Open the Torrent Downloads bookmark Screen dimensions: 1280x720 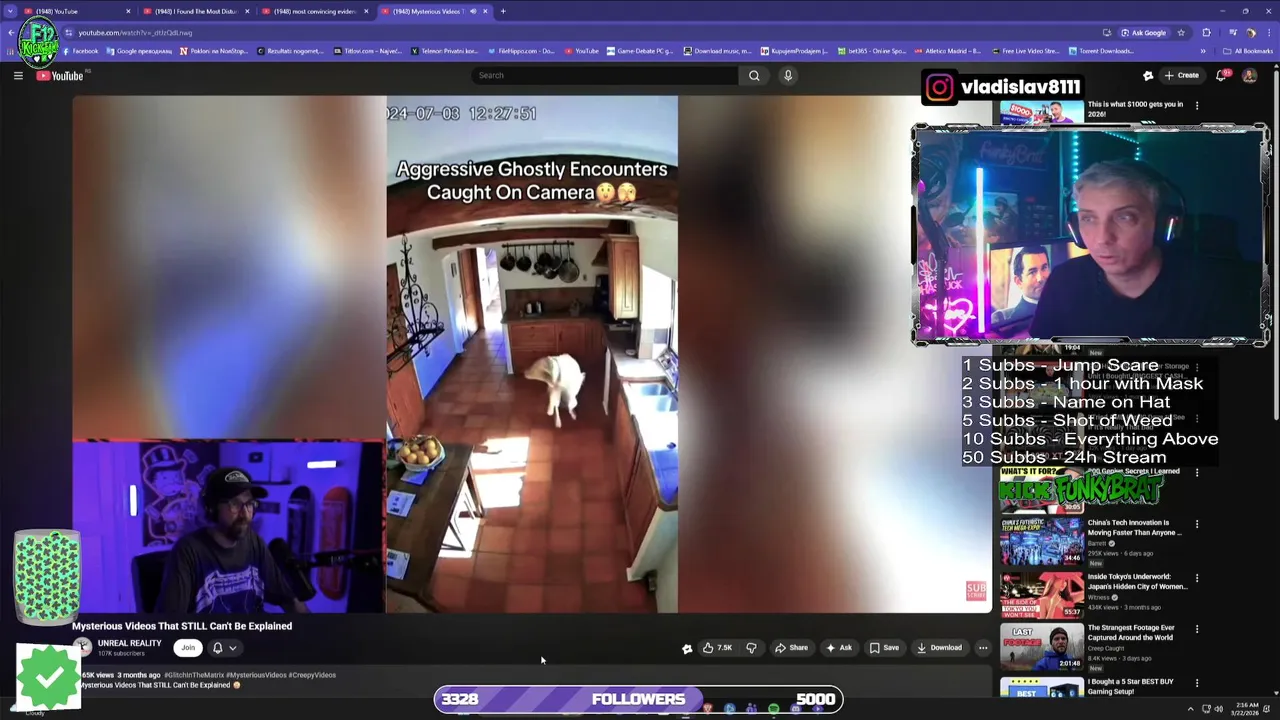(x=1101, y=51)
